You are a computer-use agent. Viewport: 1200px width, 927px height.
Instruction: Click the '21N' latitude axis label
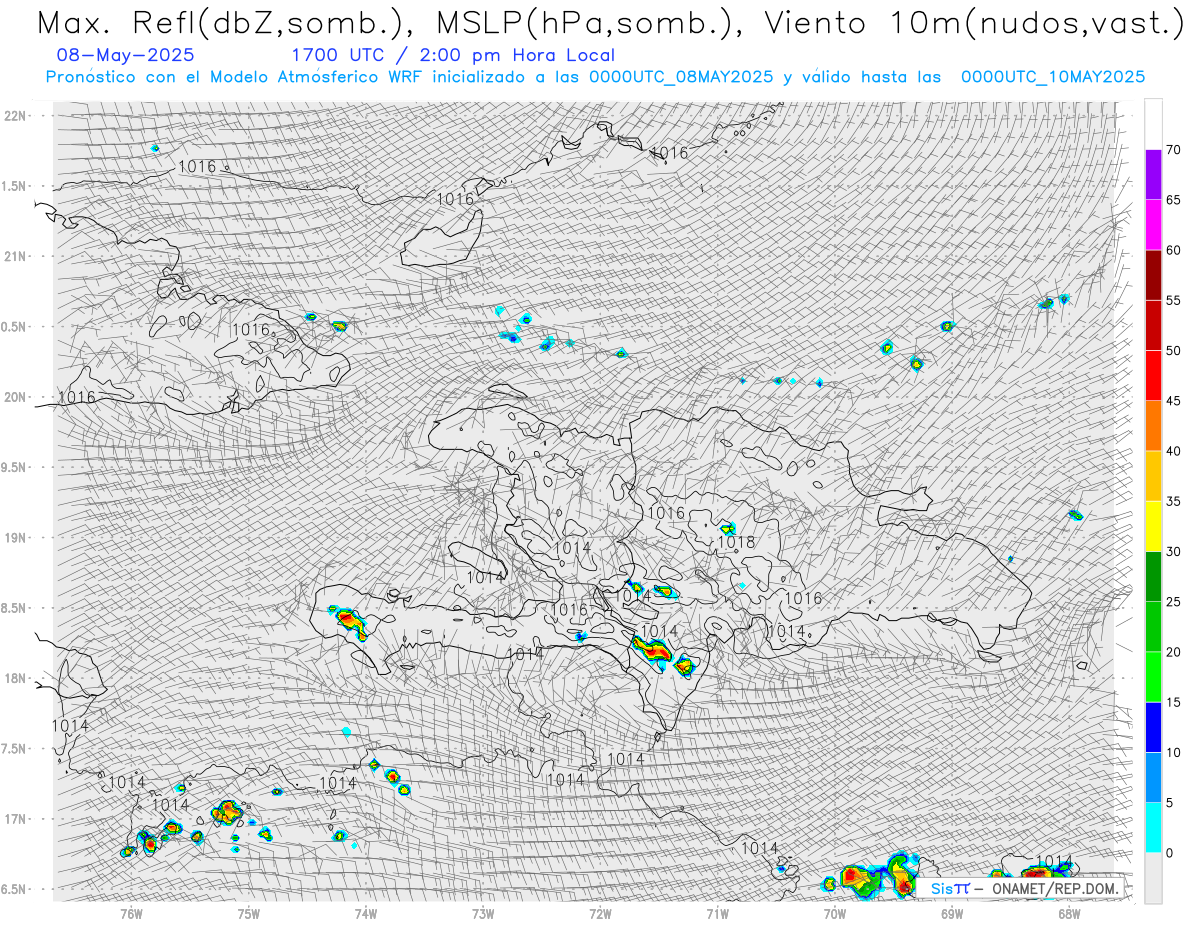[x=15, y=256]
